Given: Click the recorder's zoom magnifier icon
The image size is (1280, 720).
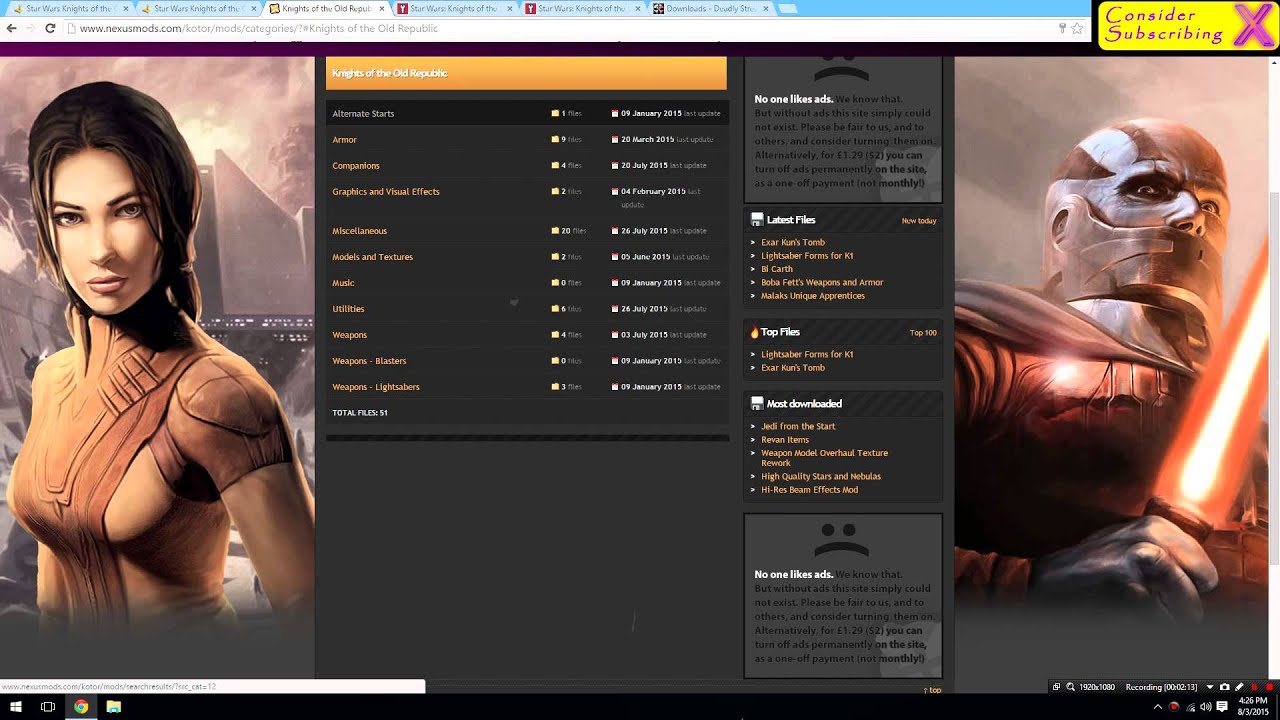Looking at the screenshot, I should [x=1070, y=687].
